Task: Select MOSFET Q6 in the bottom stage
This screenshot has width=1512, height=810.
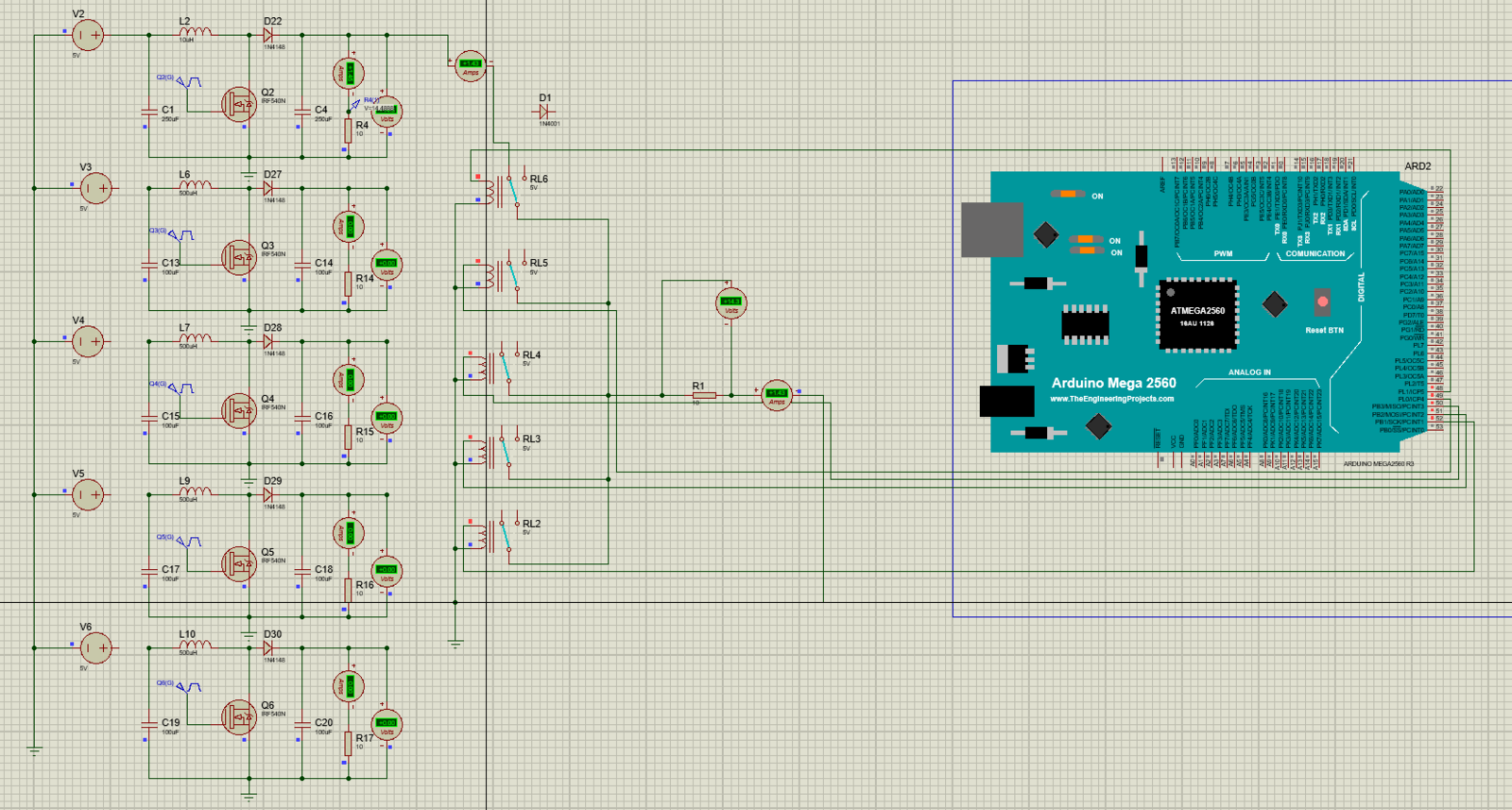Action: (x=239, y=716)
